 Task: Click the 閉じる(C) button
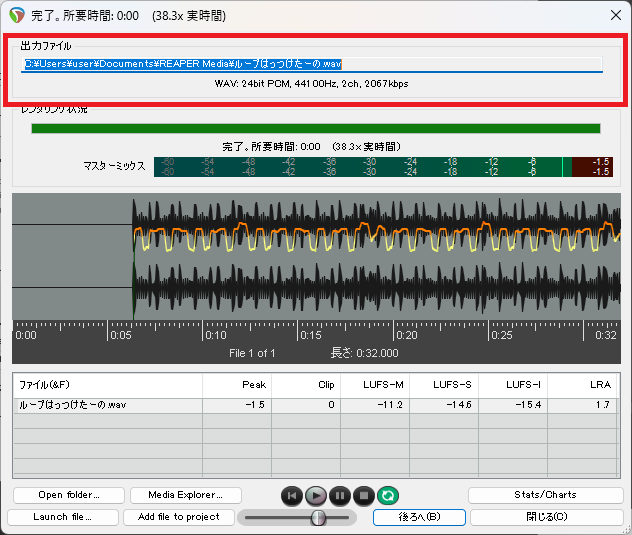click(x=546, y=517)
